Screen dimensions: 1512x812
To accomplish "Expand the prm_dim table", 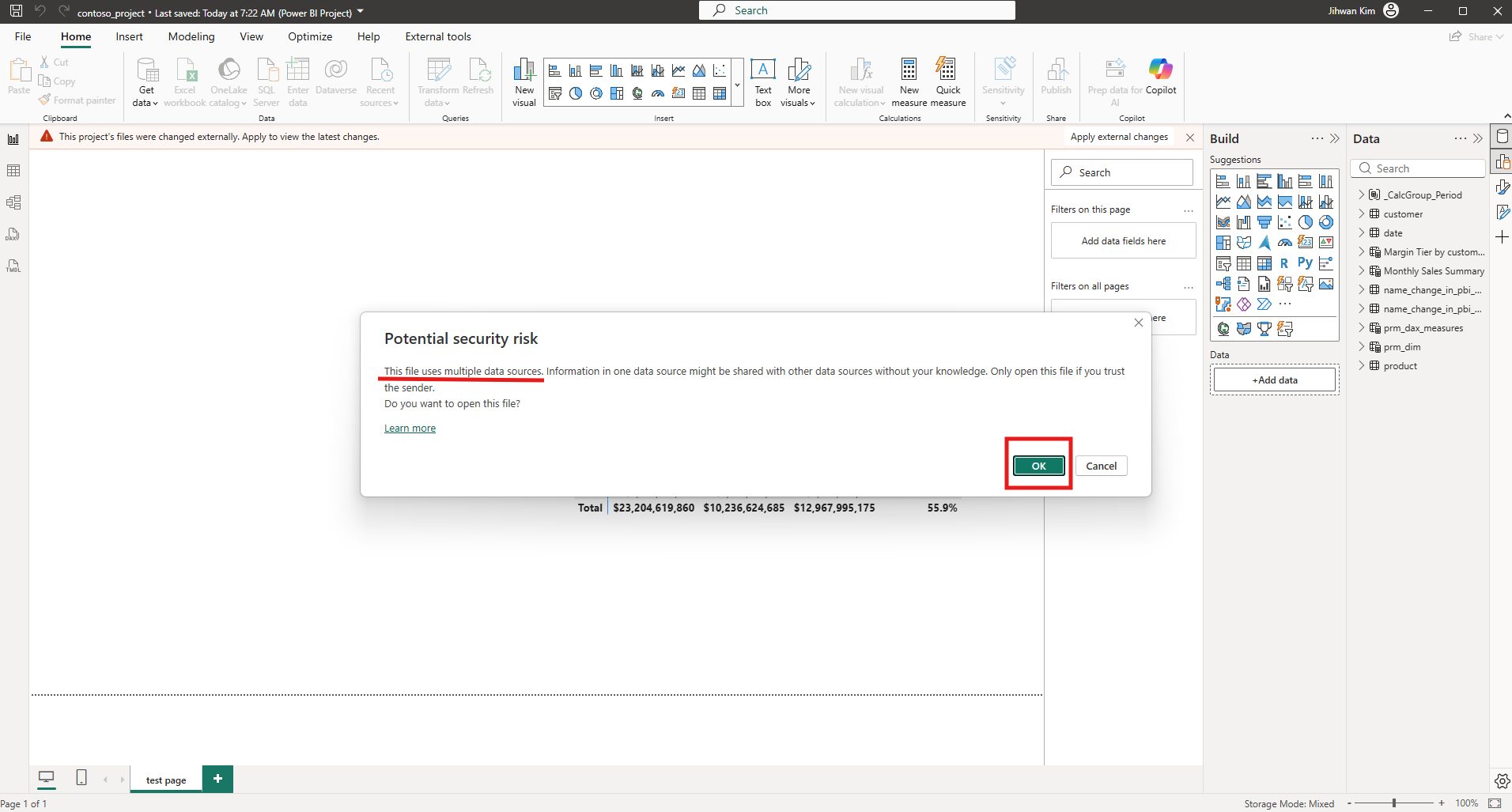I will [1361, 347].
